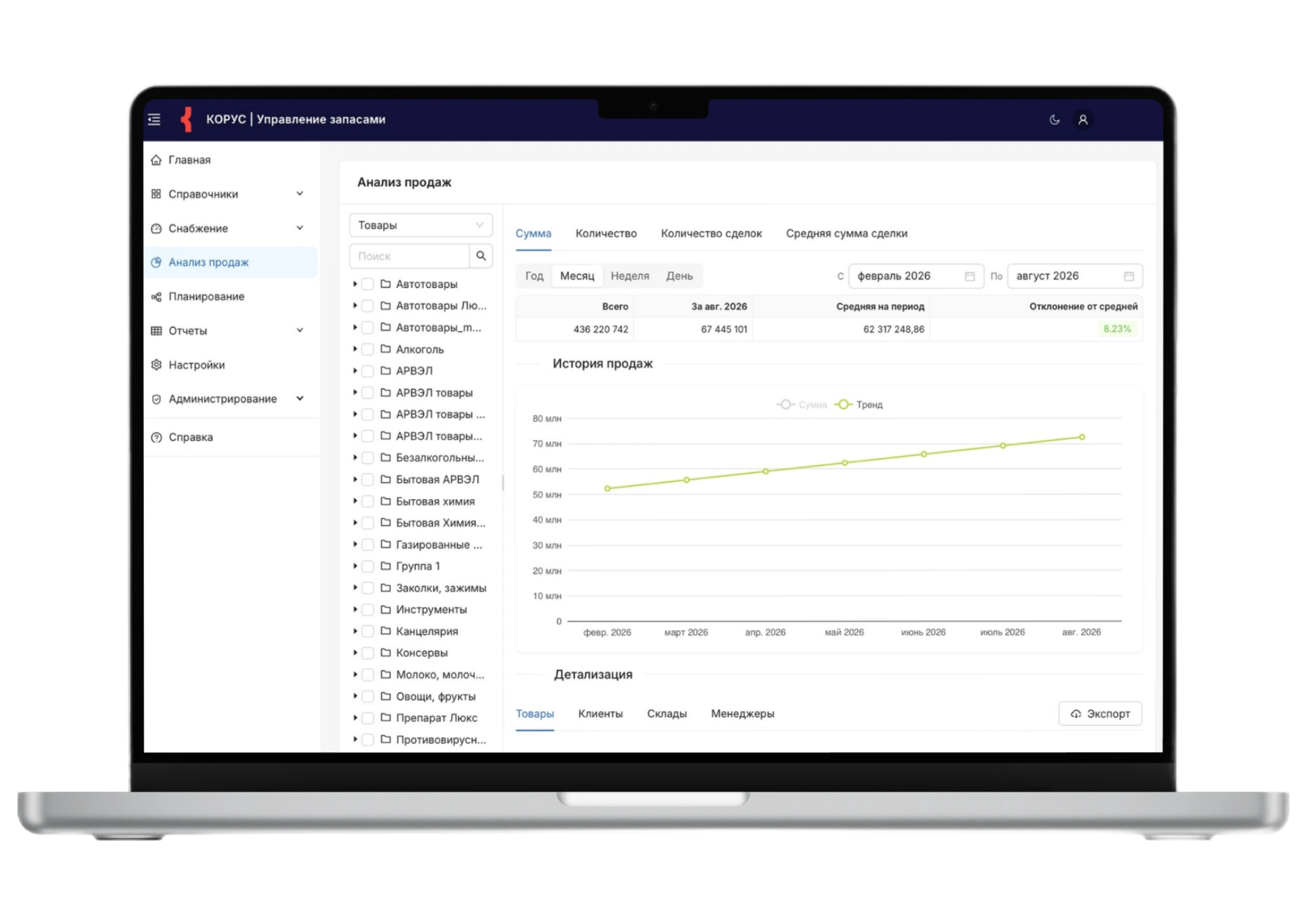Viewport: 1307px width, 924px height.
Task: Check the Овощи, фрукты checkbox
Action: tap(368, 697)
